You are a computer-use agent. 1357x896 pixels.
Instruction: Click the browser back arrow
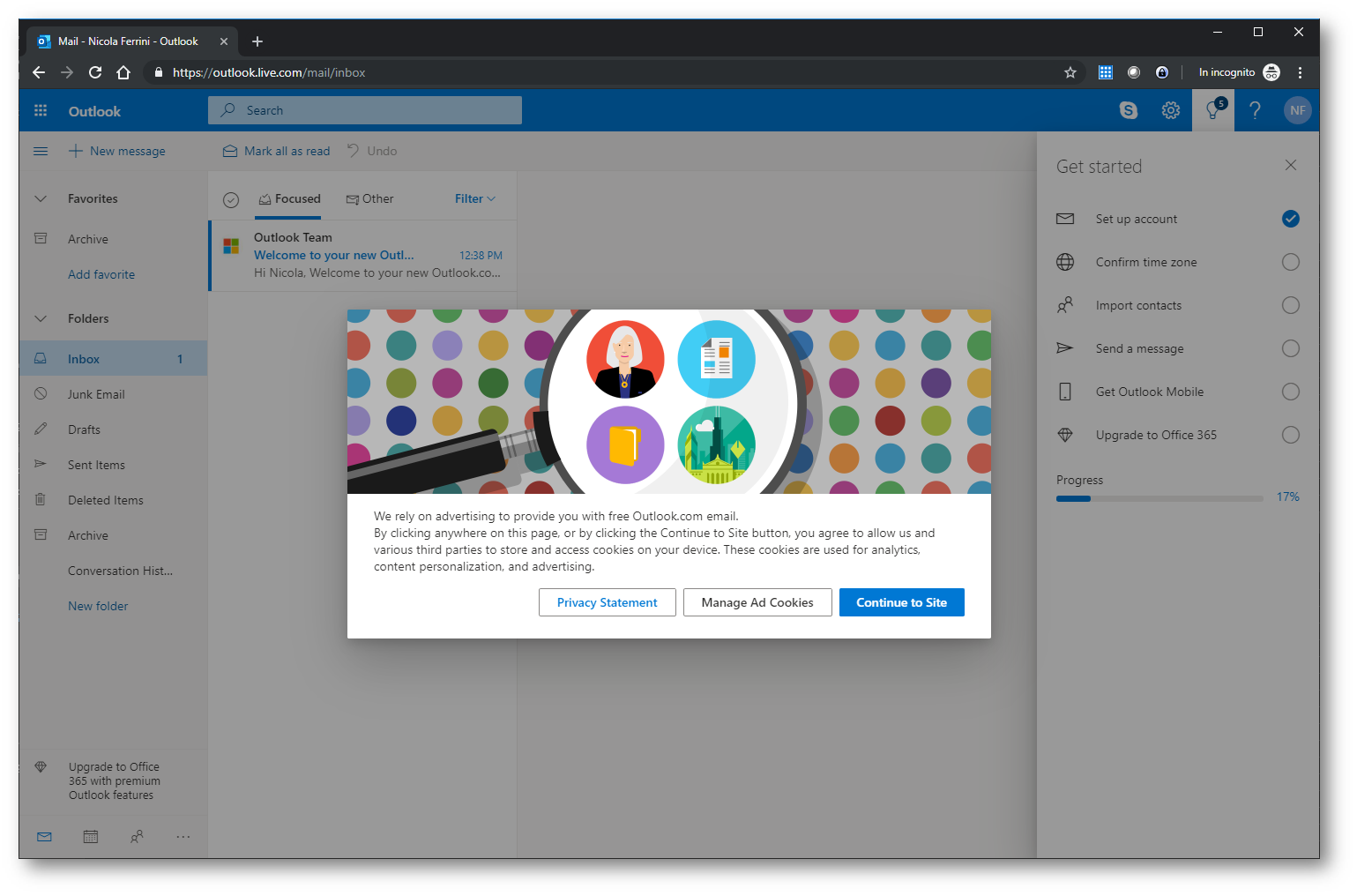39,72
